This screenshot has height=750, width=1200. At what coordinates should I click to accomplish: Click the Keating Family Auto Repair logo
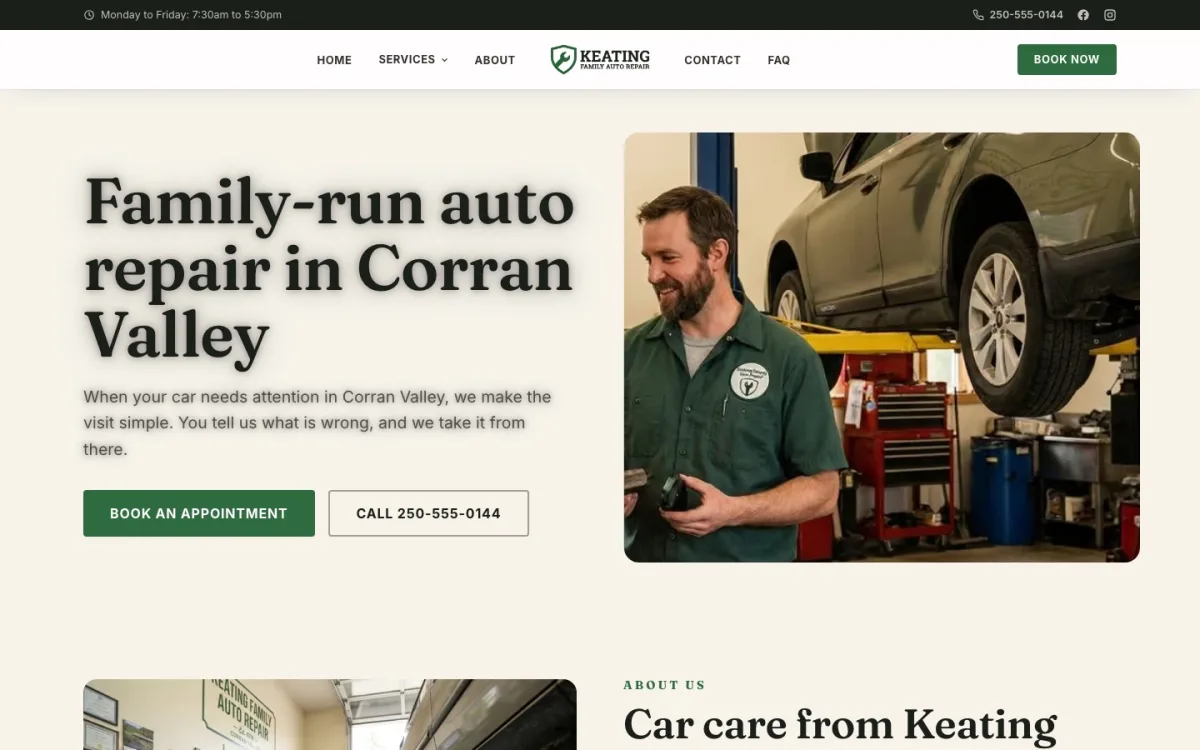600,60
